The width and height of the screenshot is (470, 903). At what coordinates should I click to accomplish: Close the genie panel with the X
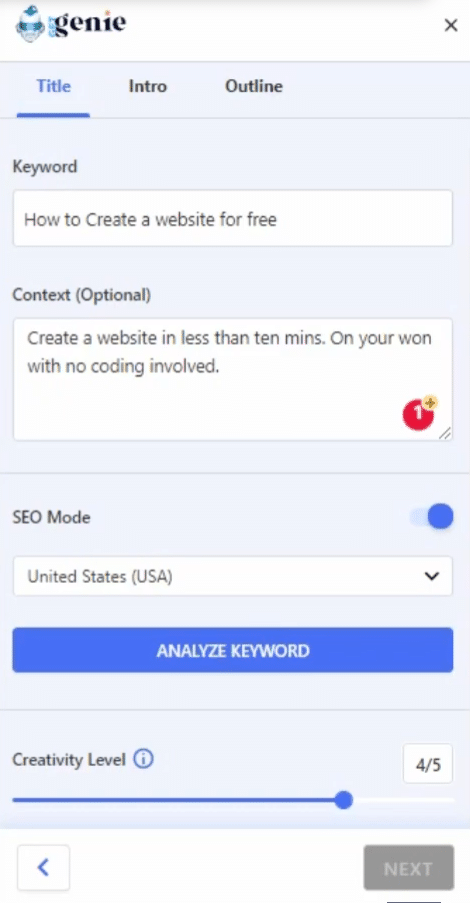tap(451, 25)
